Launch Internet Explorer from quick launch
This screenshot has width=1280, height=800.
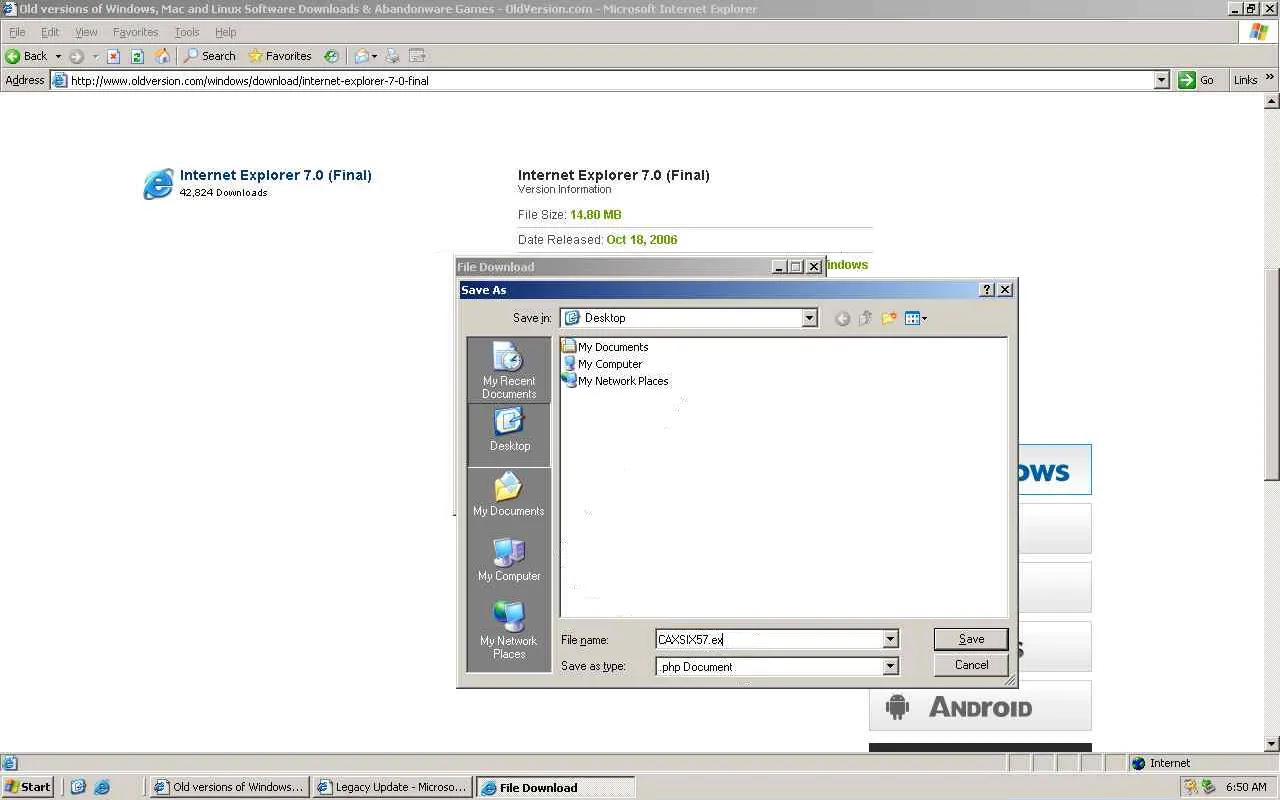click(102, 787)
